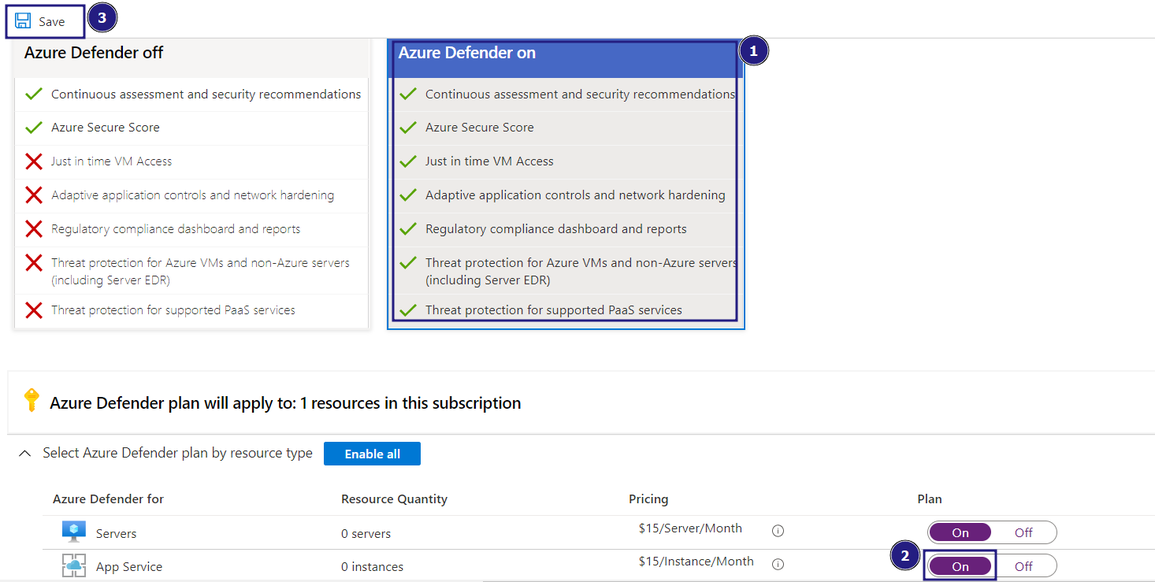Select the Azure Defender off plan card

pyautogui.click(x=192, y=183)
